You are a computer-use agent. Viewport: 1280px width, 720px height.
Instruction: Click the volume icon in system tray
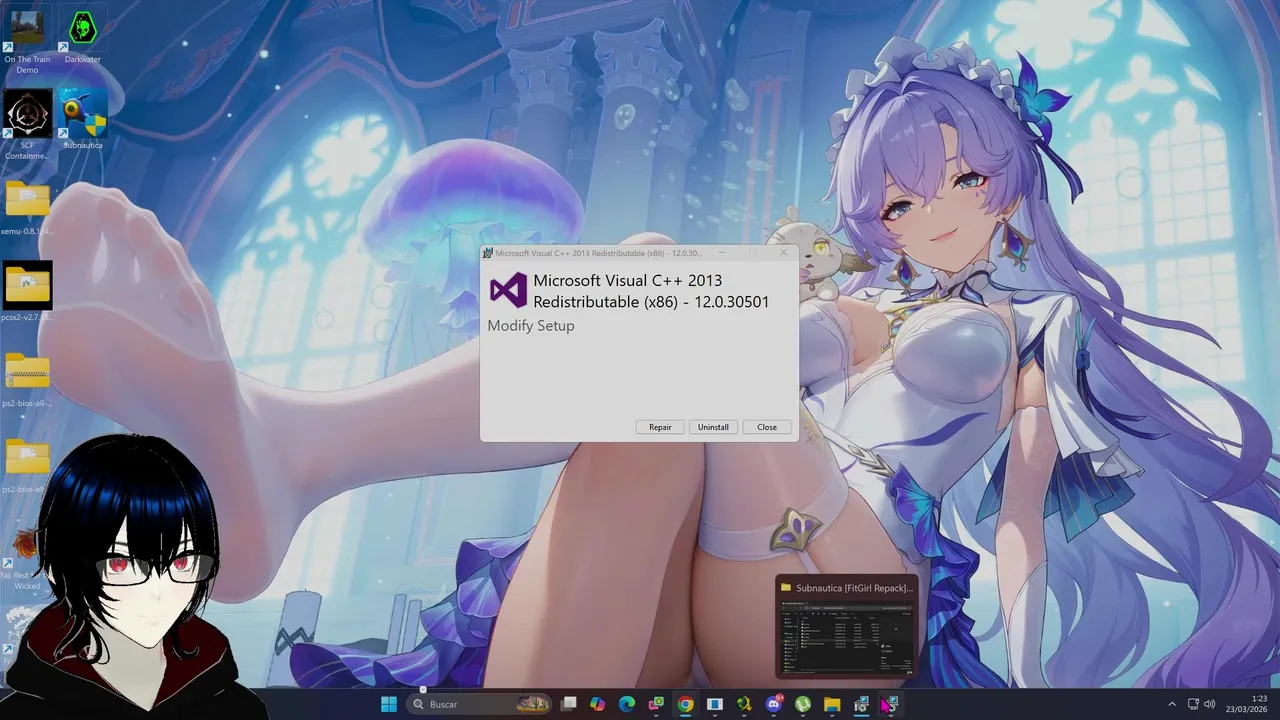[1210, 704]
